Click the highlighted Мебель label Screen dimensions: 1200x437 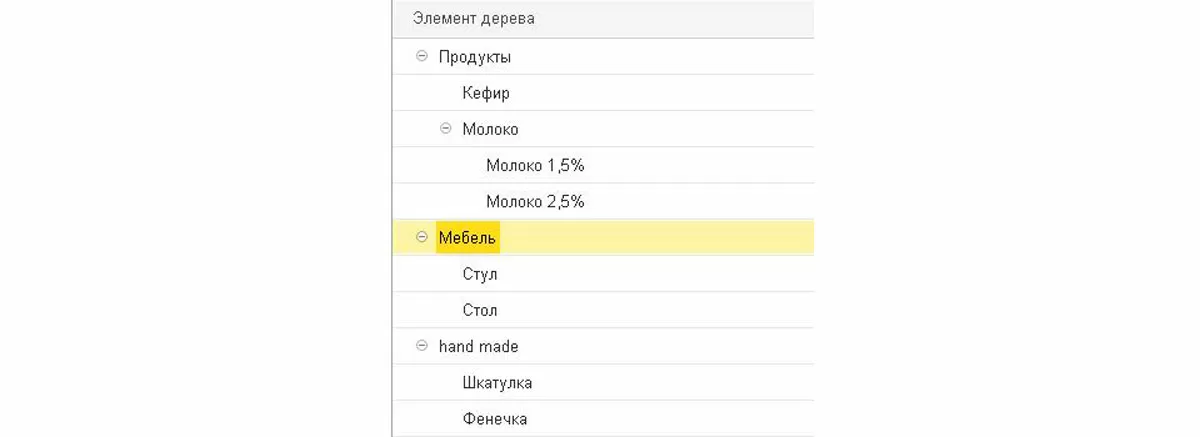pyautogui.click(x=468, y=238)
